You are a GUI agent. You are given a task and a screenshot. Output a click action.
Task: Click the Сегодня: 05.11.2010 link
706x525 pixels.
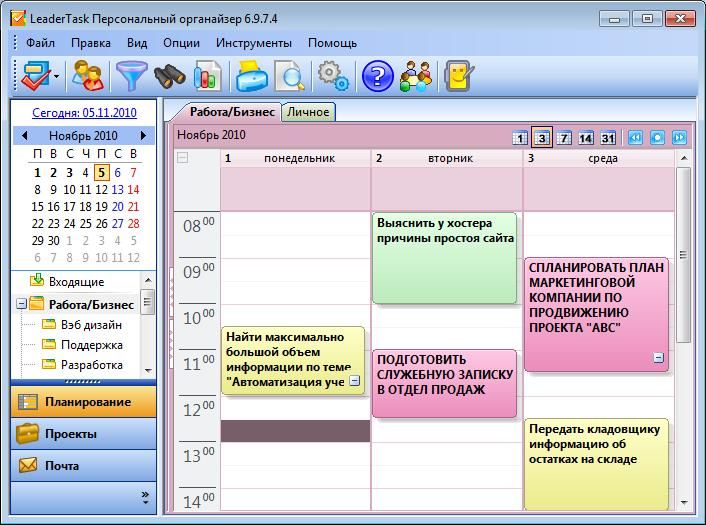click(x=84, y=113)
